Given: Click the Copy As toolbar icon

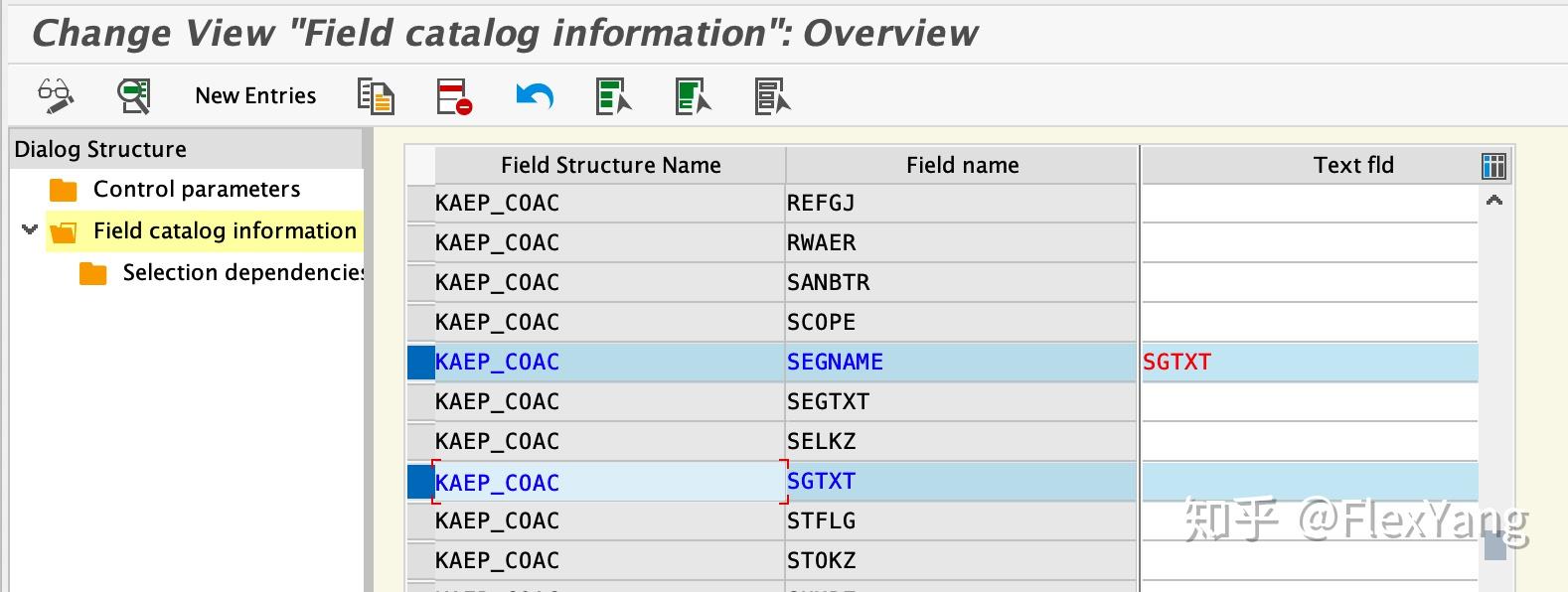Looking at the screenshot, I should pyautogui.click(x=376, y=96).
